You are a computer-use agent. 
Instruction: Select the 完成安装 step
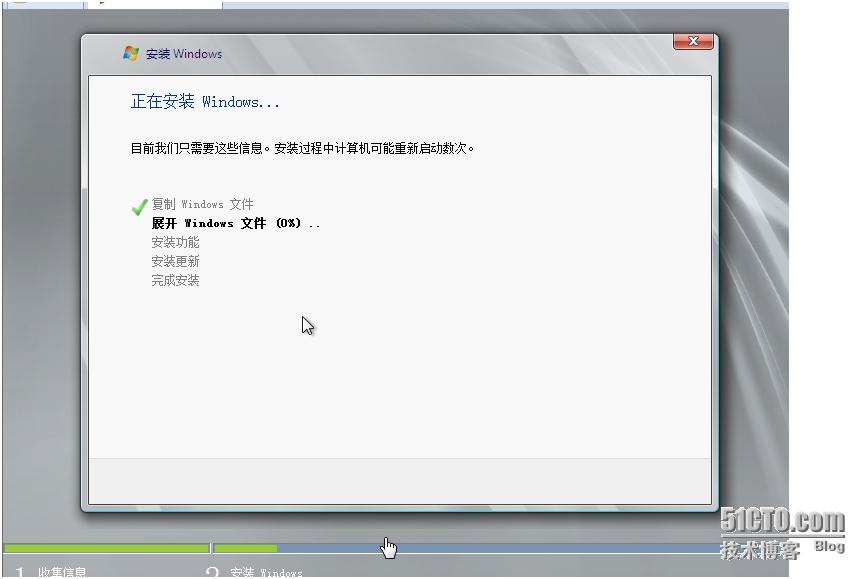click(175, 280)
